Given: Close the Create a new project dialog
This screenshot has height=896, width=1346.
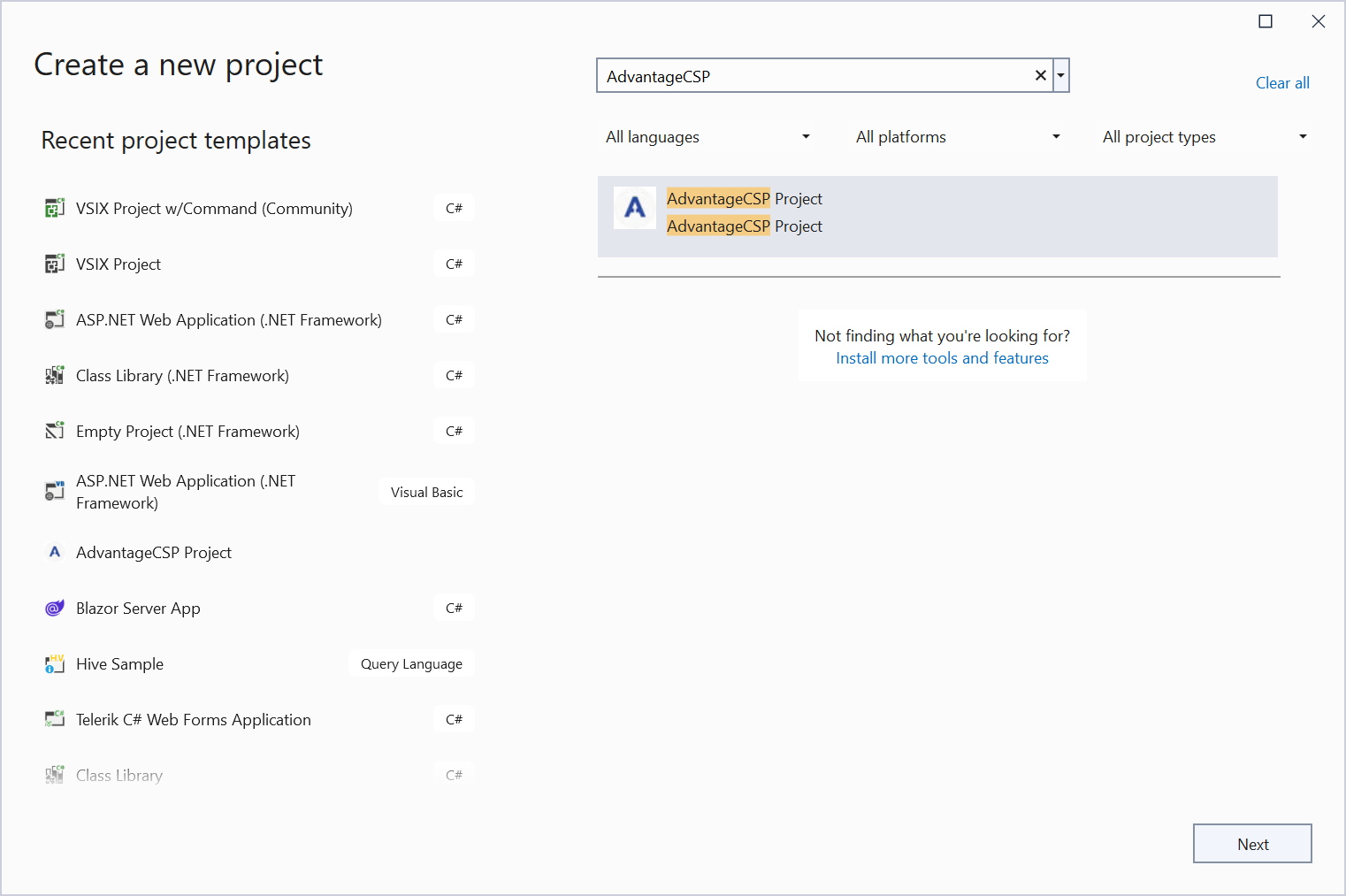Looking at the screenshot, I should point(1319,21).
